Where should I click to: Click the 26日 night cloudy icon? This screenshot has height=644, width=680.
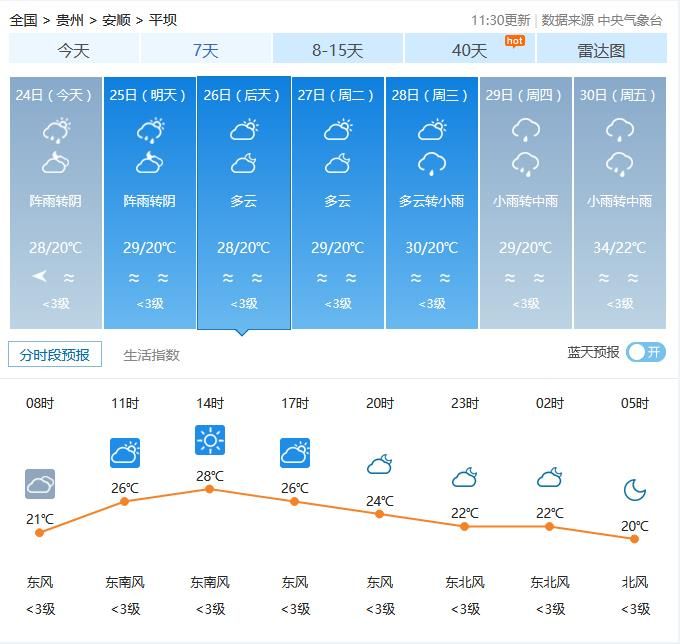click(244, 163)
